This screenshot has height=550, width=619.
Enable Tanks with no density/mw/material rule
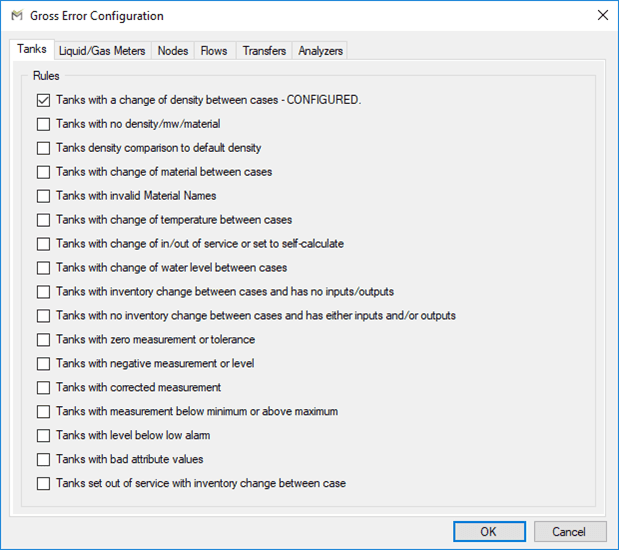43,124
